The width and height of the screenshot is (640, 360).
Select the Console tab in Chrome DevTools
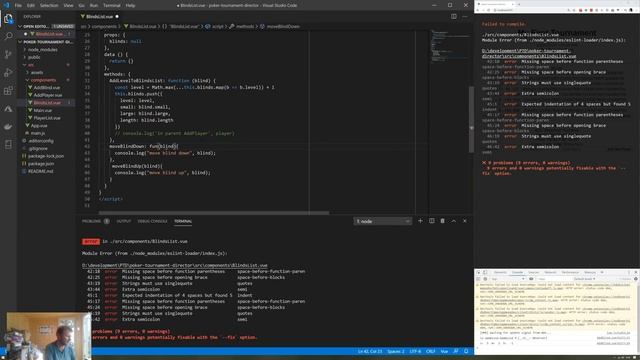[517, 272]
